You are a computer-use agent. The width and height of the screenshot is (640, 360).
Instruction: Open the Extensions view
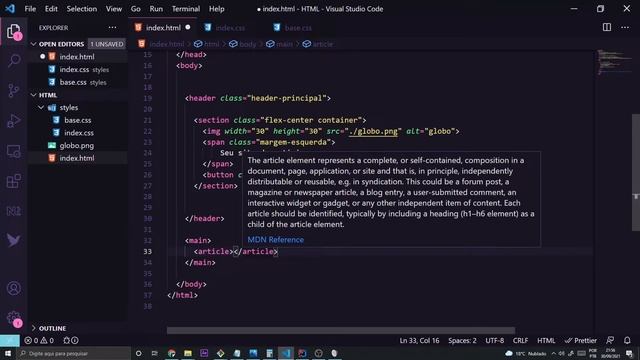pos(13,181)
